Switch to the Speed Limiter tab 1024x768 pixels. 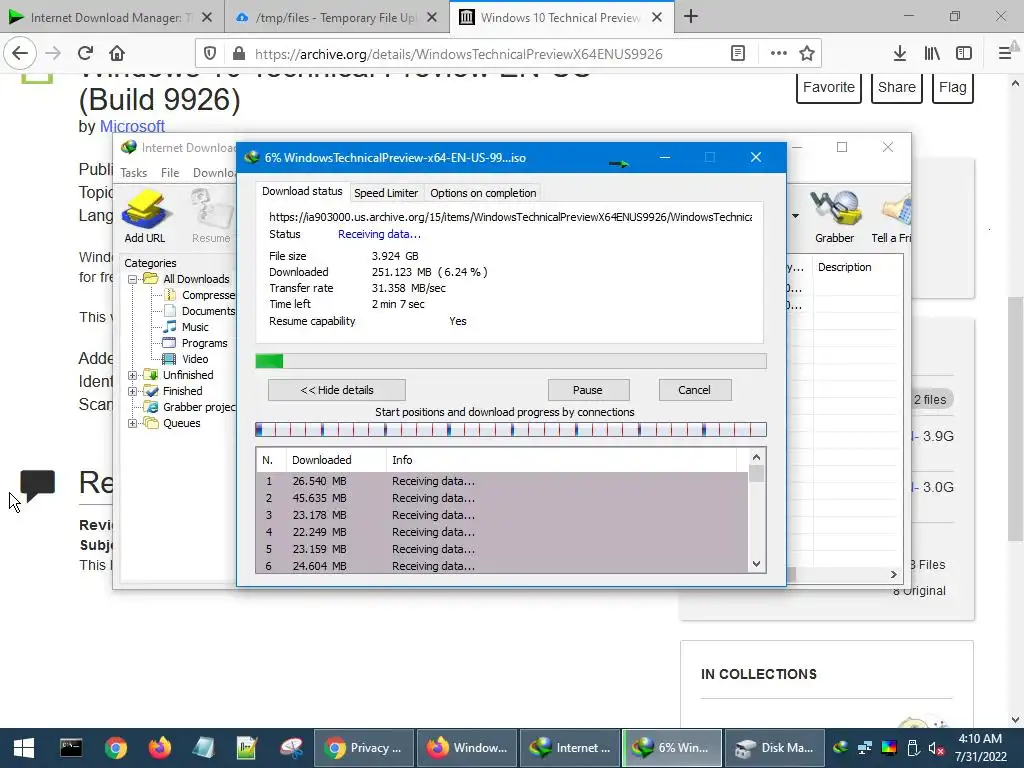click(386, 193)
